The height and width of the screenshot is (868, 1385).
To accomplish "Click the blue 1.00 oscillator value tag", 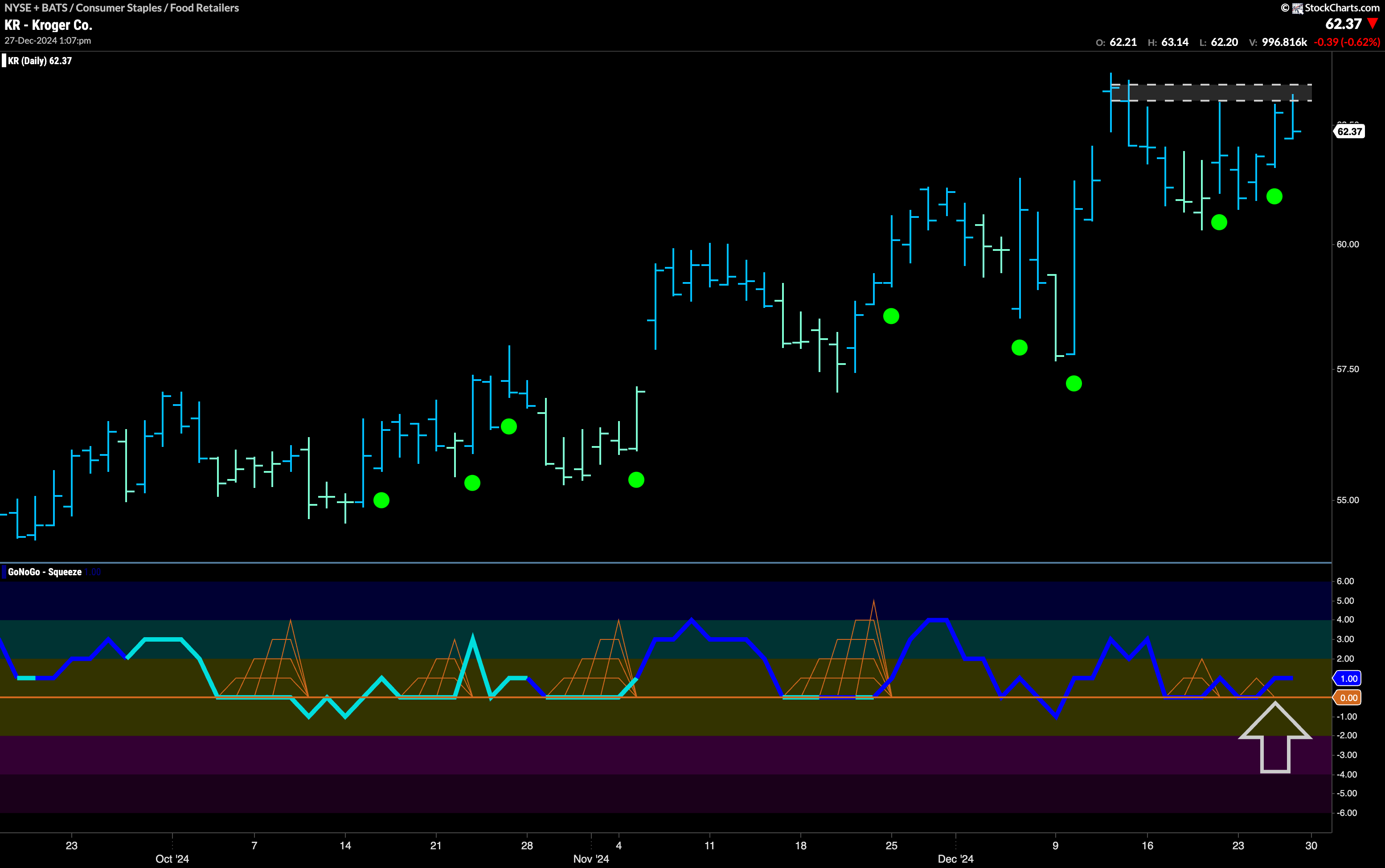I will coord(1348,679).
